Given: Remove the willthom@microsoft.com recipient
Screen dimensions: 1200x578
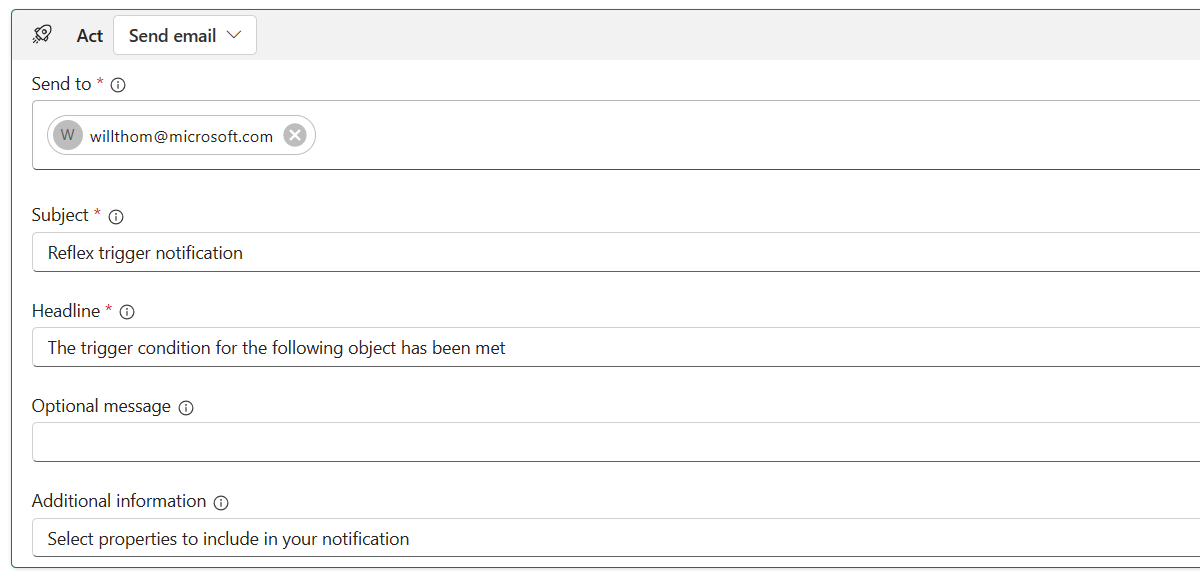Looking at the screenshot, I should pos(294,136).
